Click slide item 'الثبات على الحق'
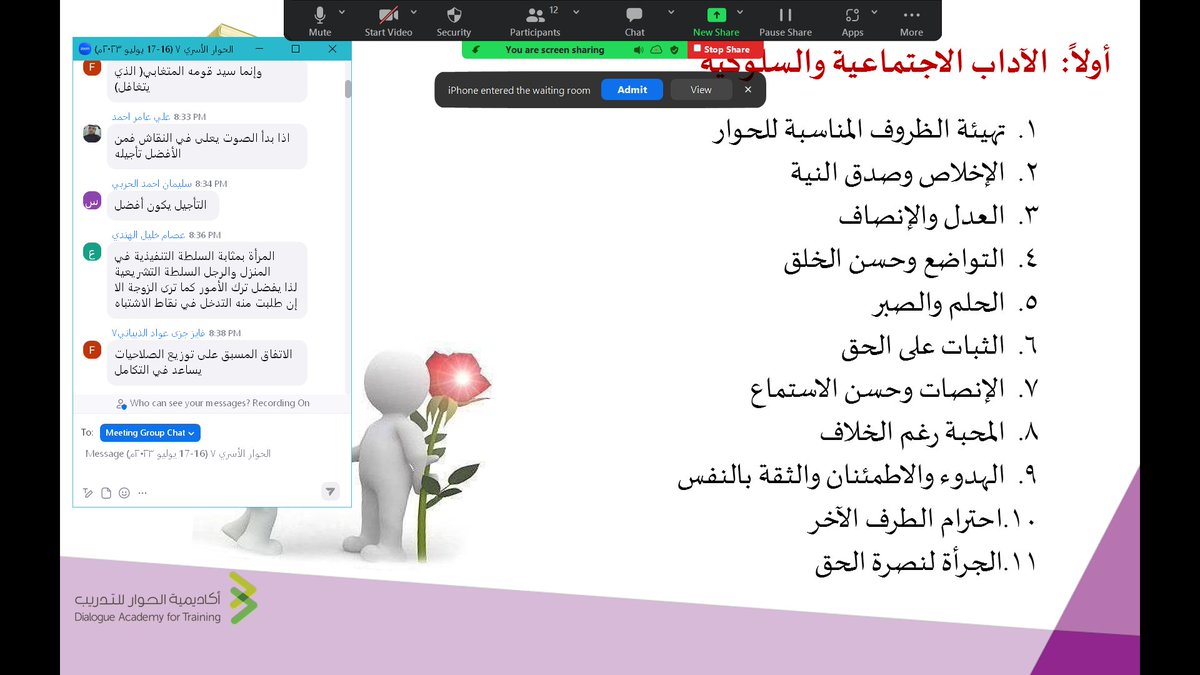 click(921, 347)
